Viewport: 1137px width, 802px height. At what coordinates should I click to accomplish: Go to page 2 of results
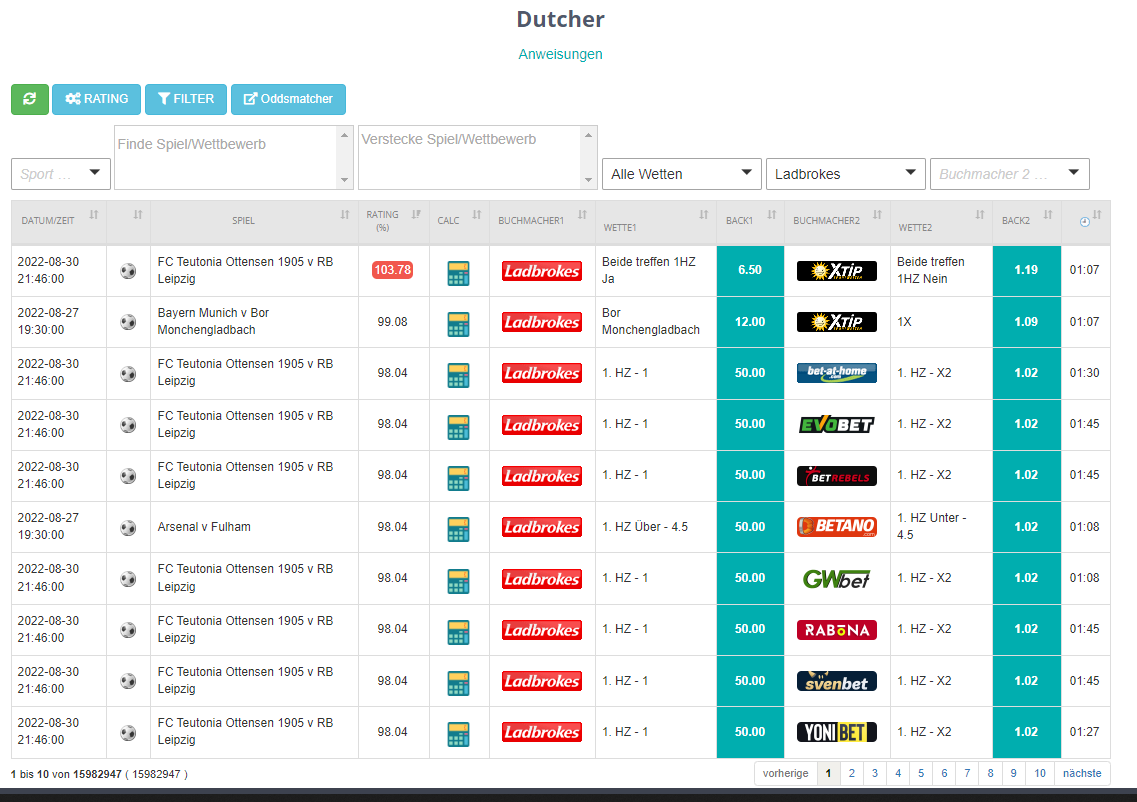point(851,773)
